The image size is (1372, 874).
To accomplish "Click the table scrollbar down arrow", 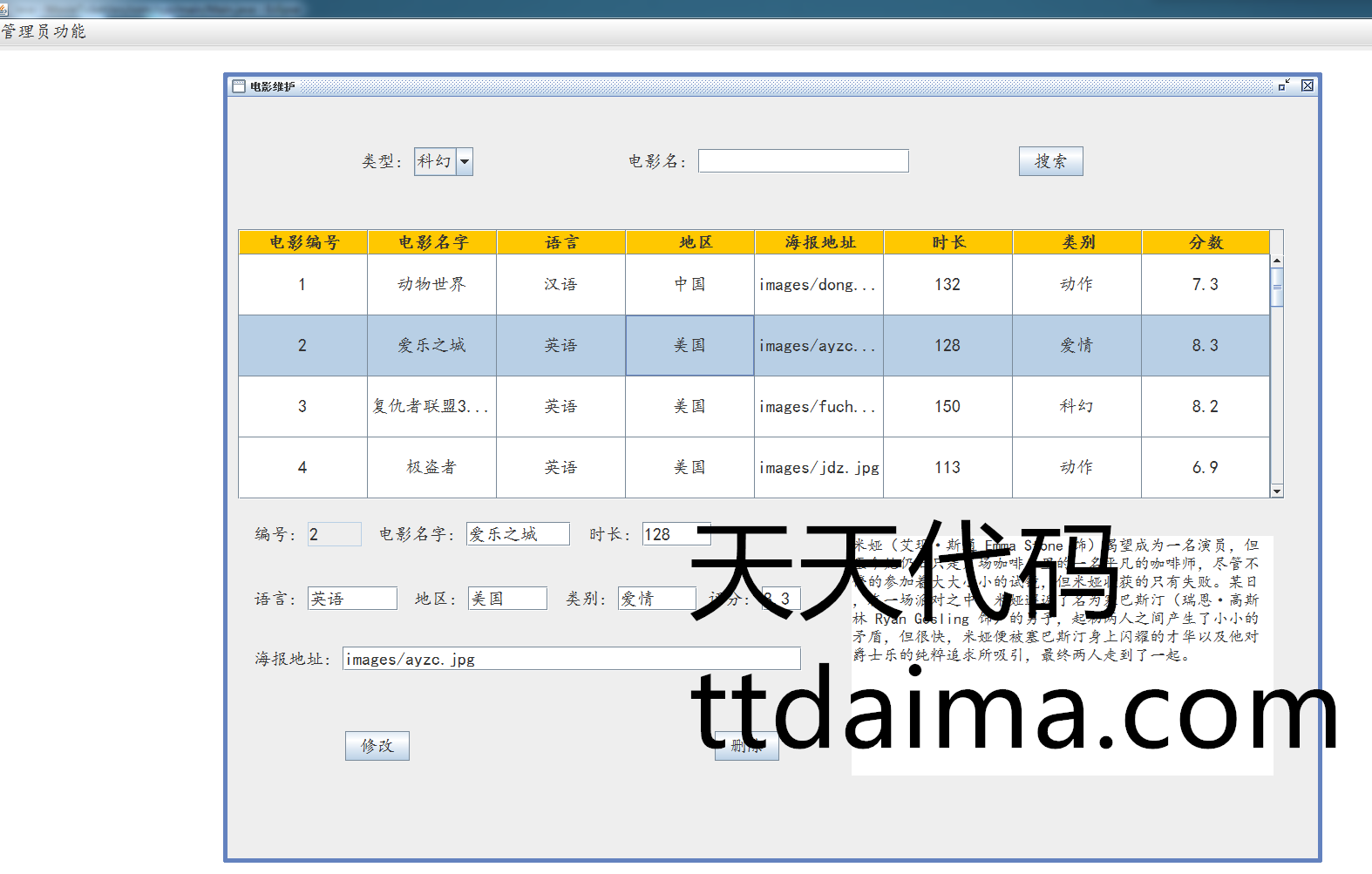I will (1277, 491).
